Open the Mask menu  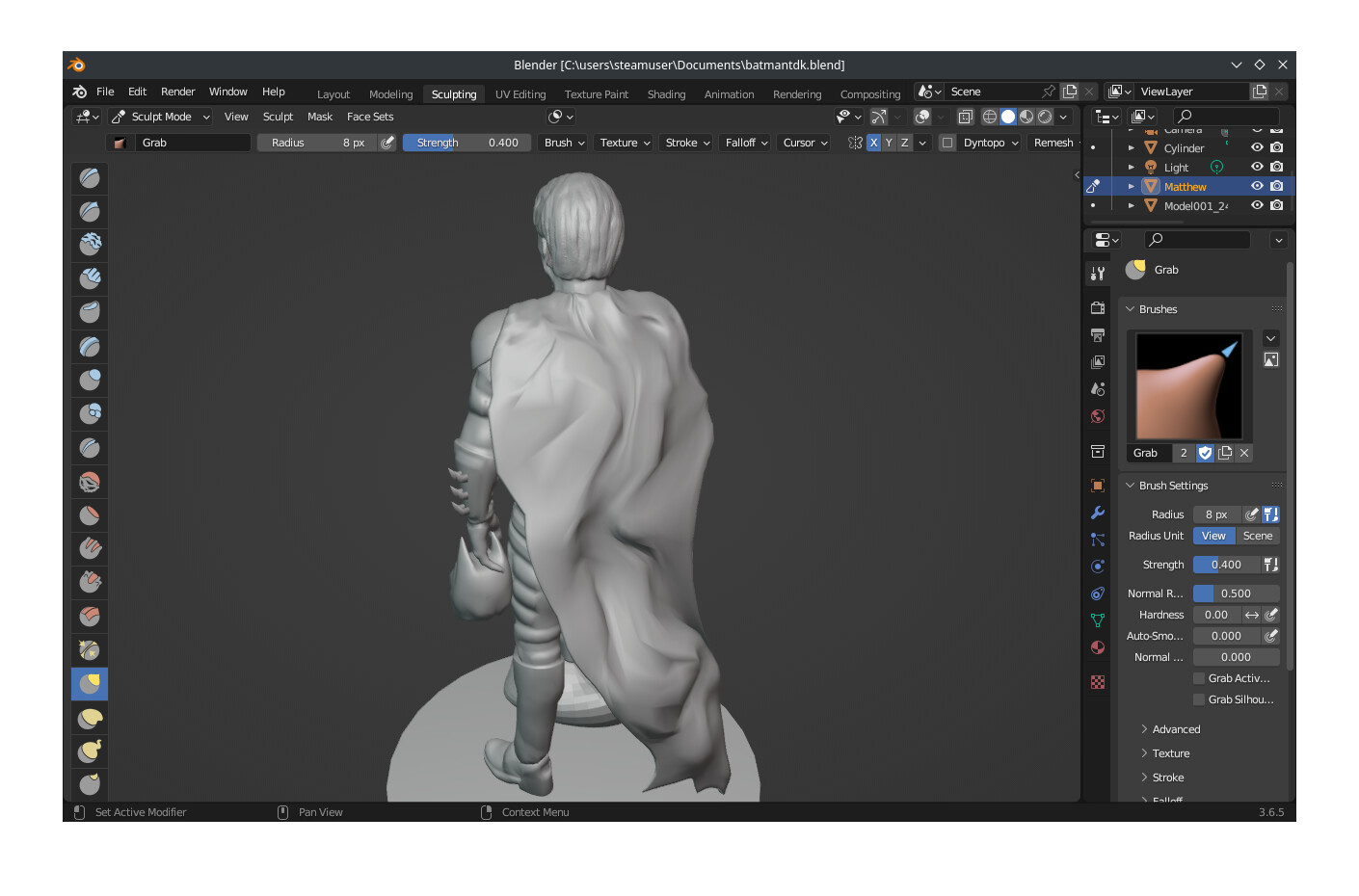tap(320, 117)
